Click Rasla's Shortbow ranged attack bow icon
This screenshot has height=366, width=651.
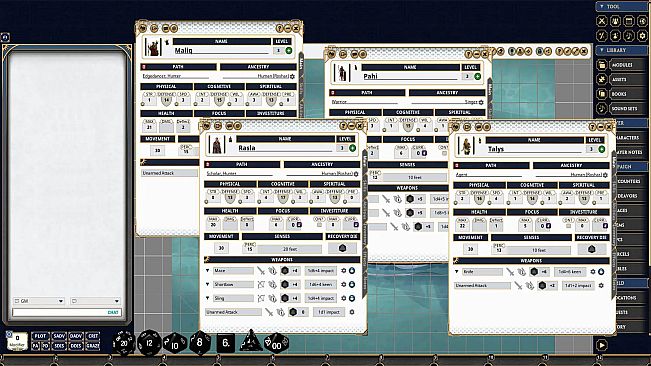[261, 284]
